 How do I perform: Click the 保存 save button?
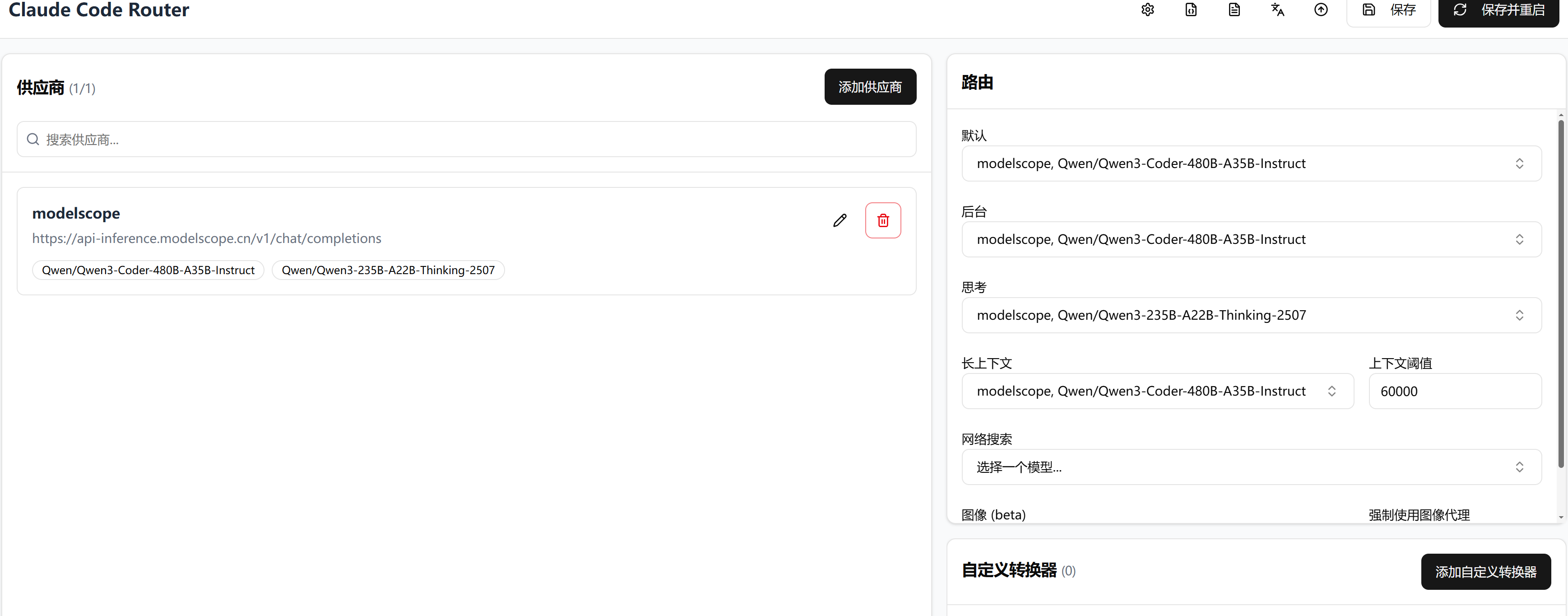pyautogui.click(x=1388, y=10)
